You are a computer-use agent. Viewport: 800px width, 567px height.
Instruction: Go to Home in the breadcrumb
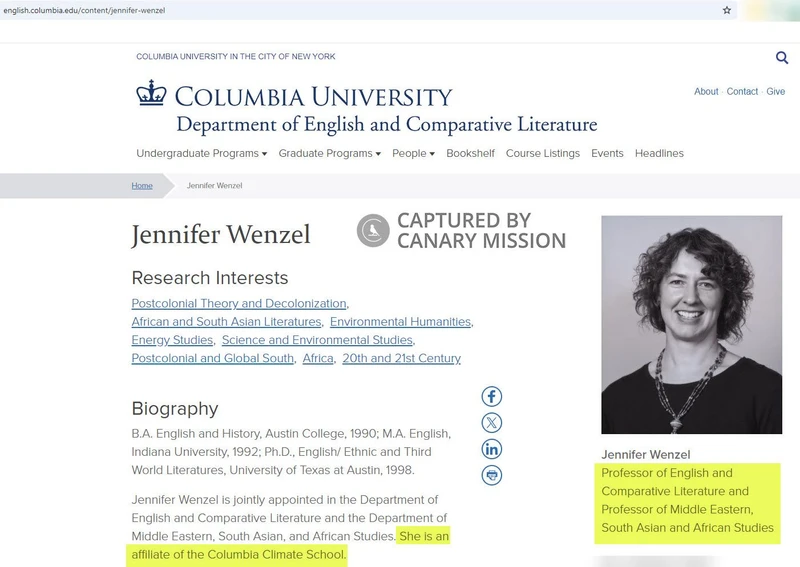tap(142, 185)
